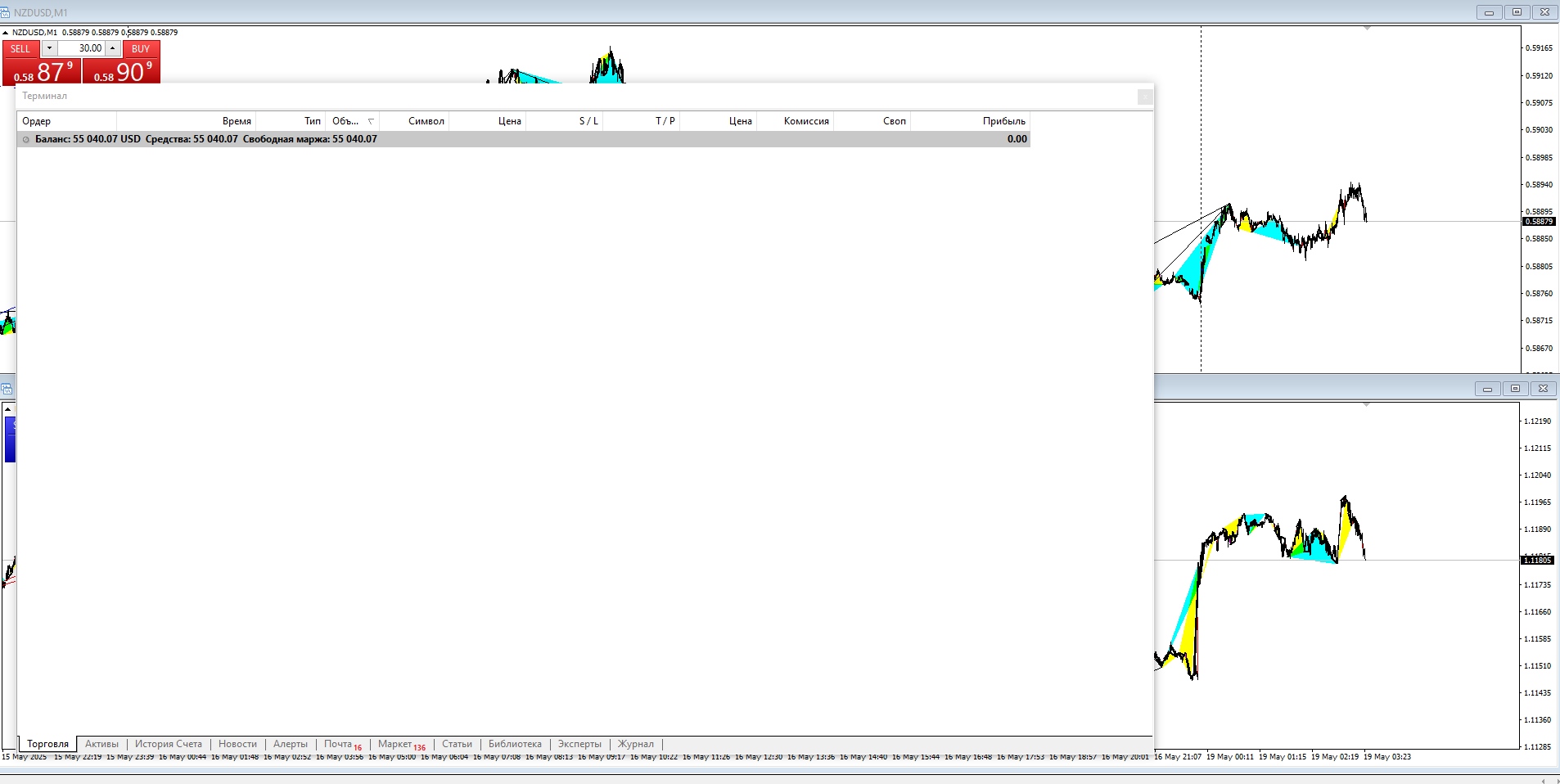Open the Статьи tab
This screenshot has height=784, width=1560.
[x=457, y=744]
